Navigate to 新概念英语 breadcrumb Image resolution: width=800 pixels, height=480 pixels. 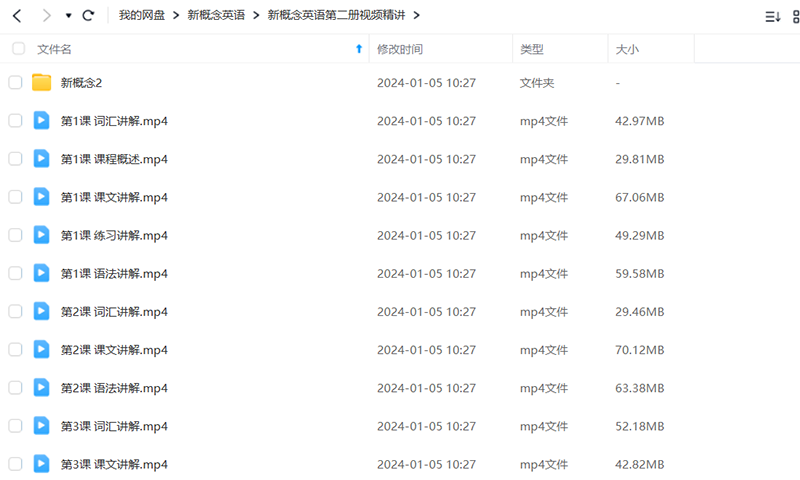[x=216, y=15]
